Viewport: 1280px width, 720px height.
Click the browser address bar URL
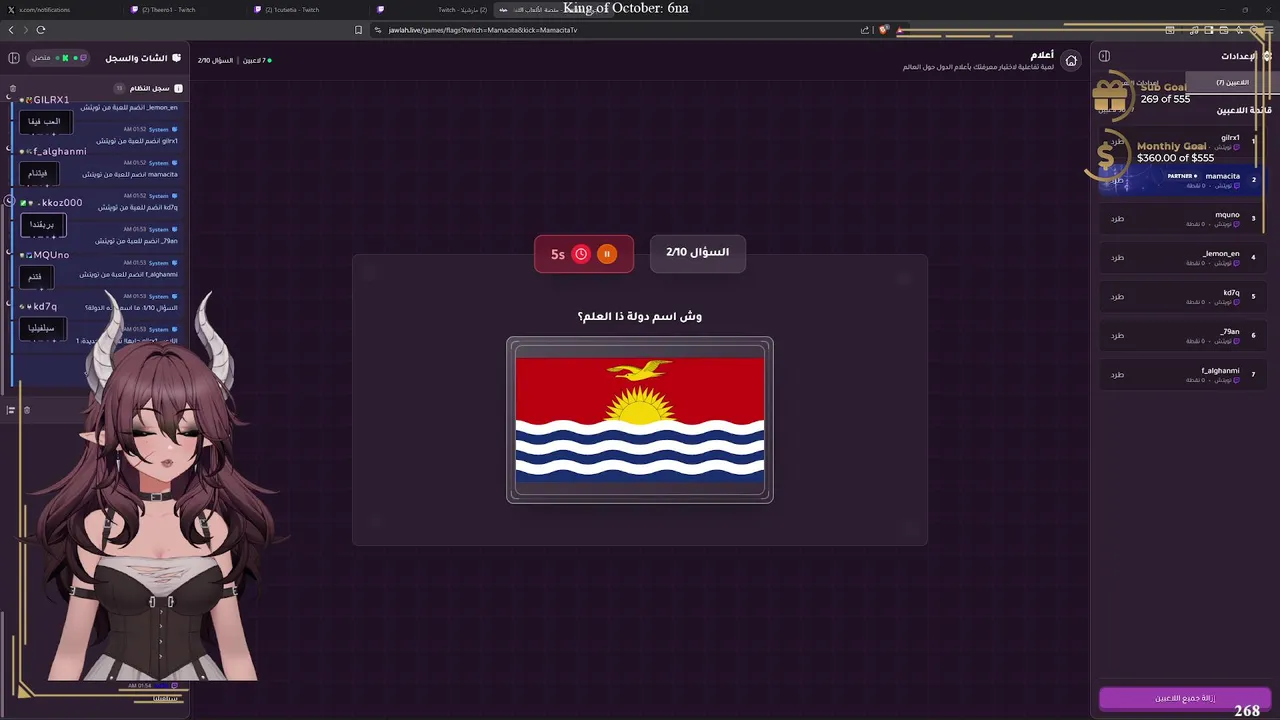(483, 30)
